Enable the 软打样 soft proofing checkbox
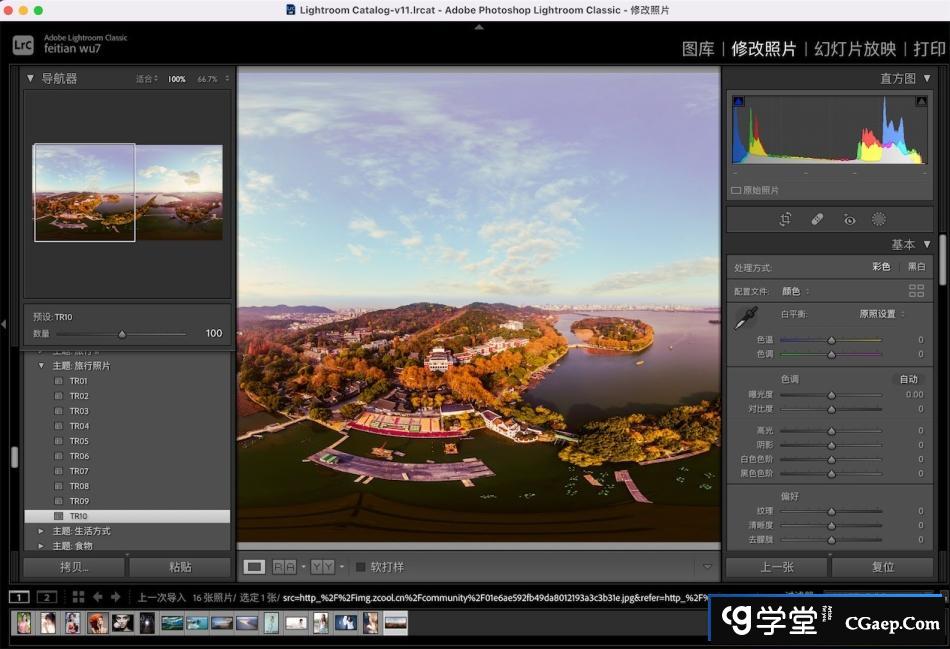The width and height of the screenshot is (950, 649). point(361,567)
